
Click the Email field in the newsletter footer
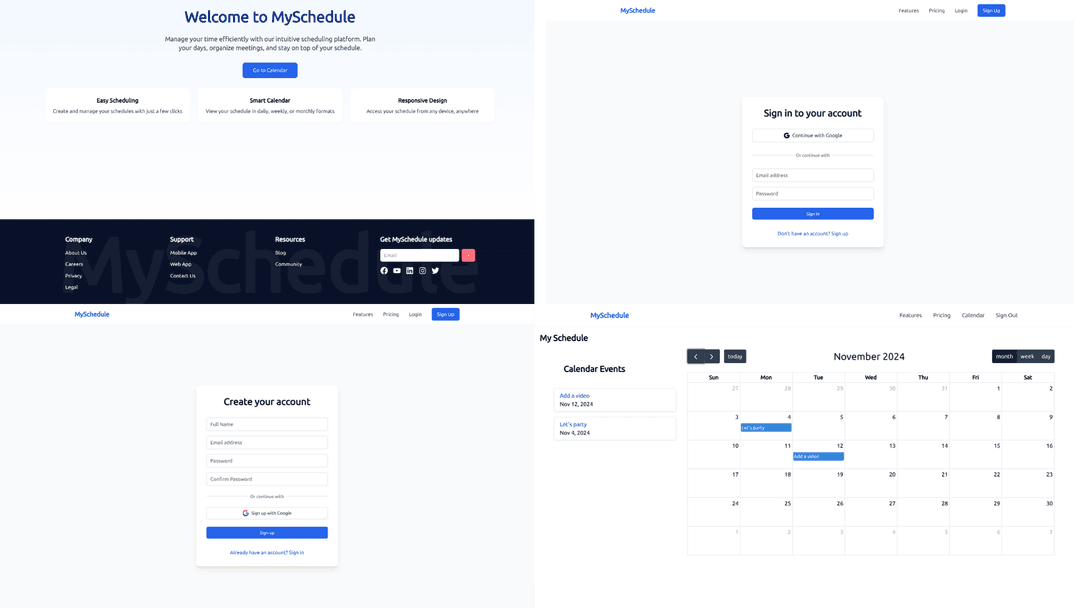coord(420,255)
